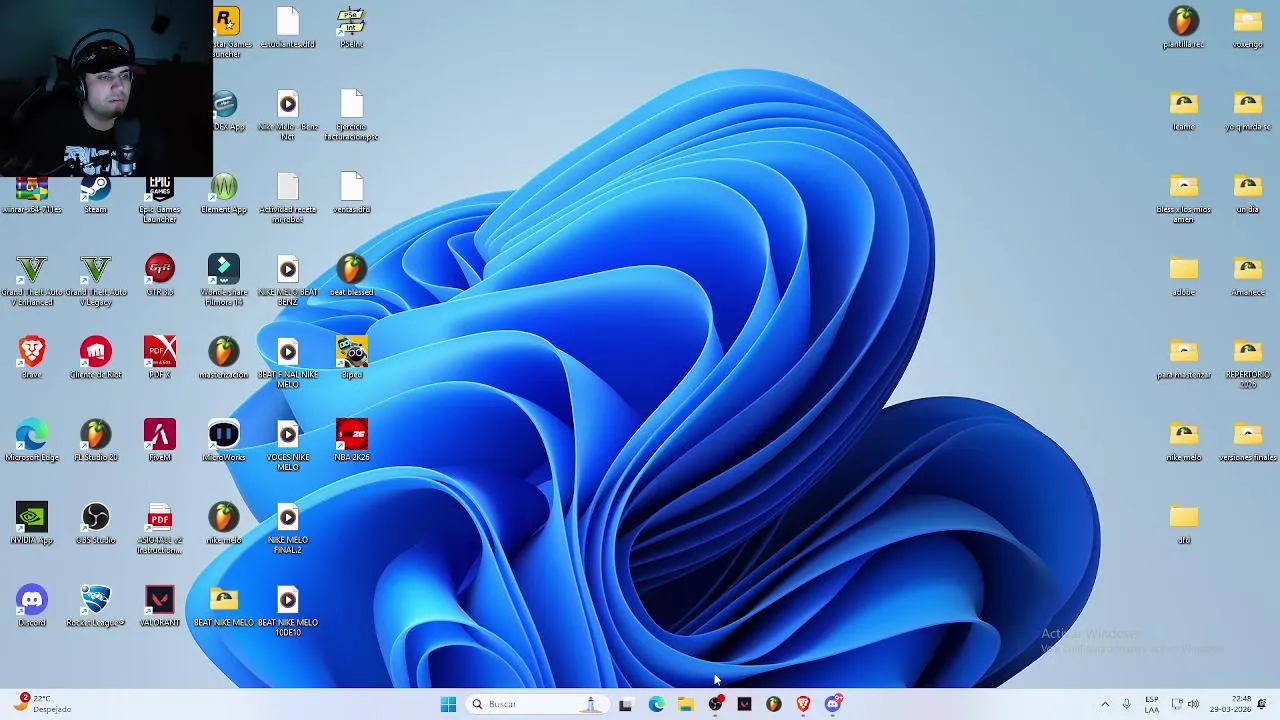Launch Cliente de Riot shortcut
The image size is (1280, 720).
[x=95, y=357]
